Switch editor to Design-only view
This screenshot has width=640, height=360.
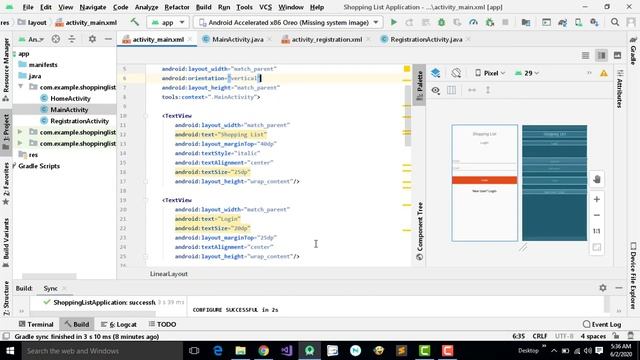[617, 55]
